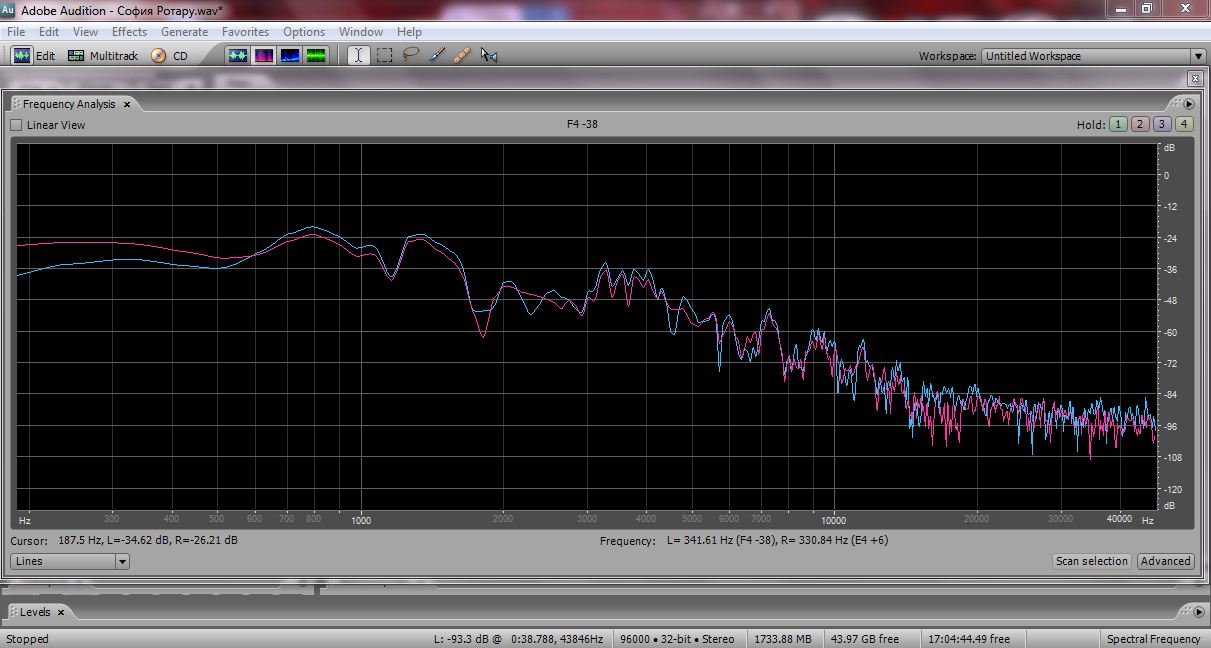The height and width of the screenshot is (648, 1211).
Task: Pick the Lasso Selection tool
Action: [x=410, y=56]
